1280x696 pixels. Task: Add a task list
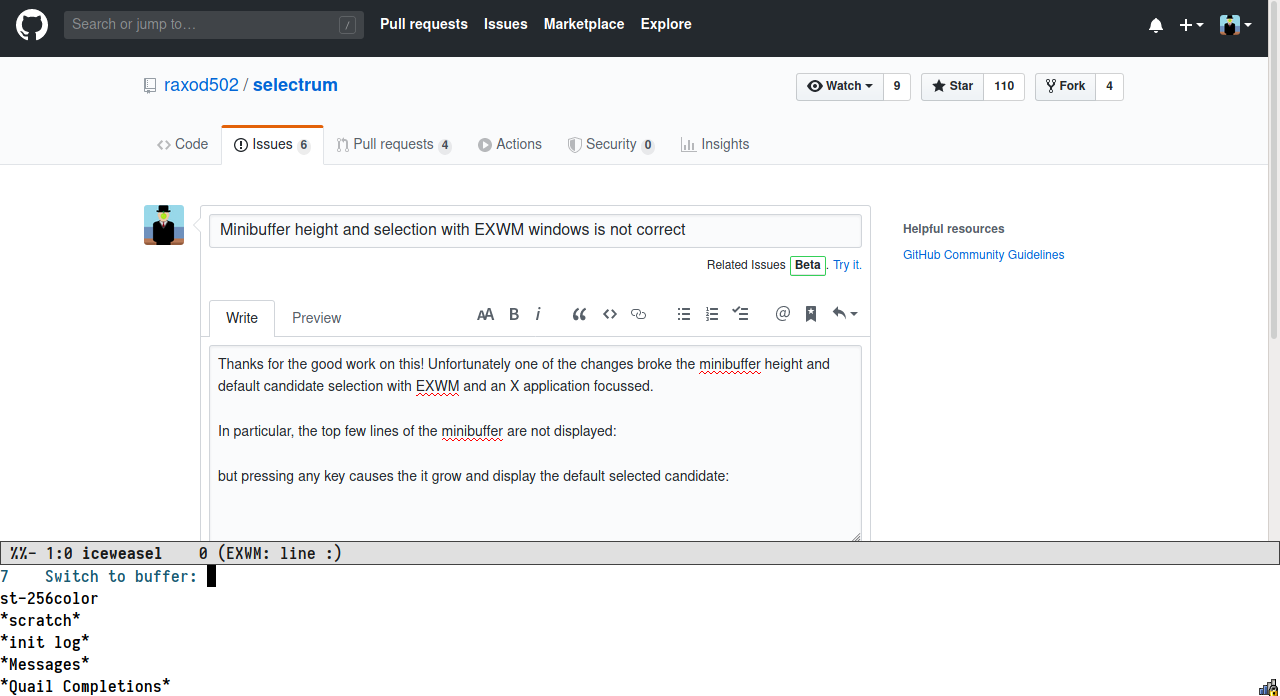740,314
